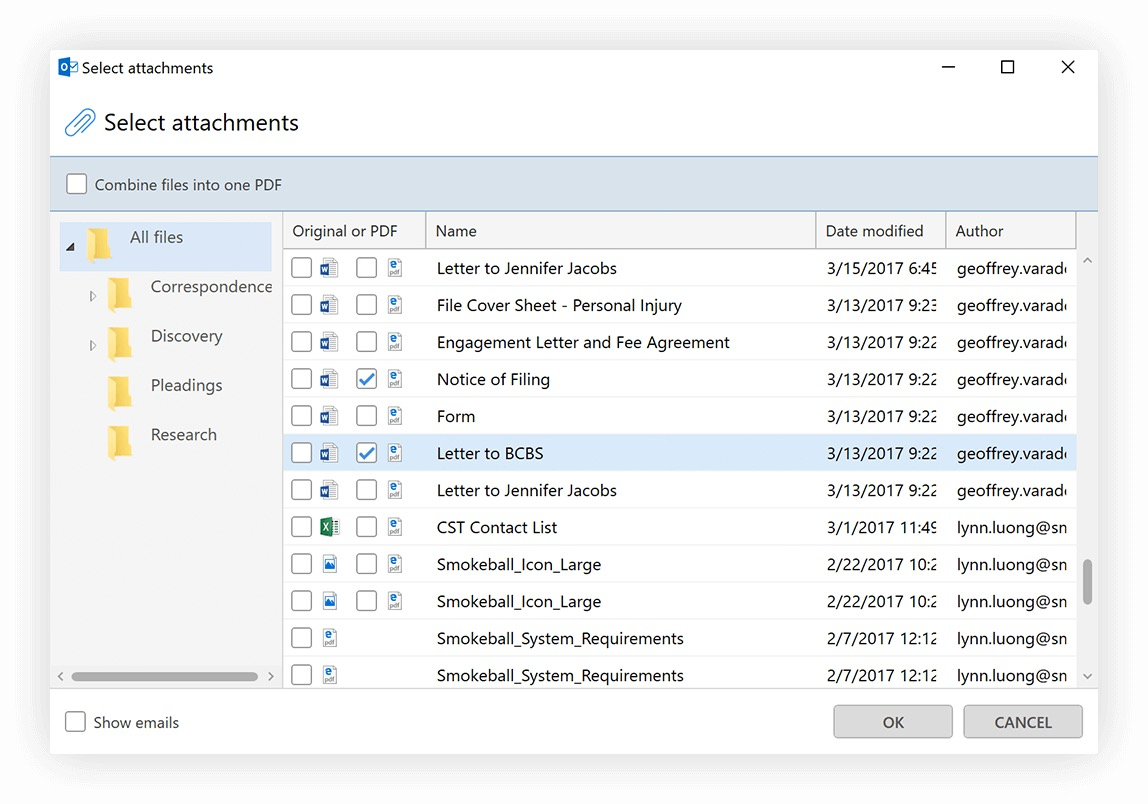Click the folder pane horizontal scrollbar
Screen dimensions: 1148x804
click(165, 677)
